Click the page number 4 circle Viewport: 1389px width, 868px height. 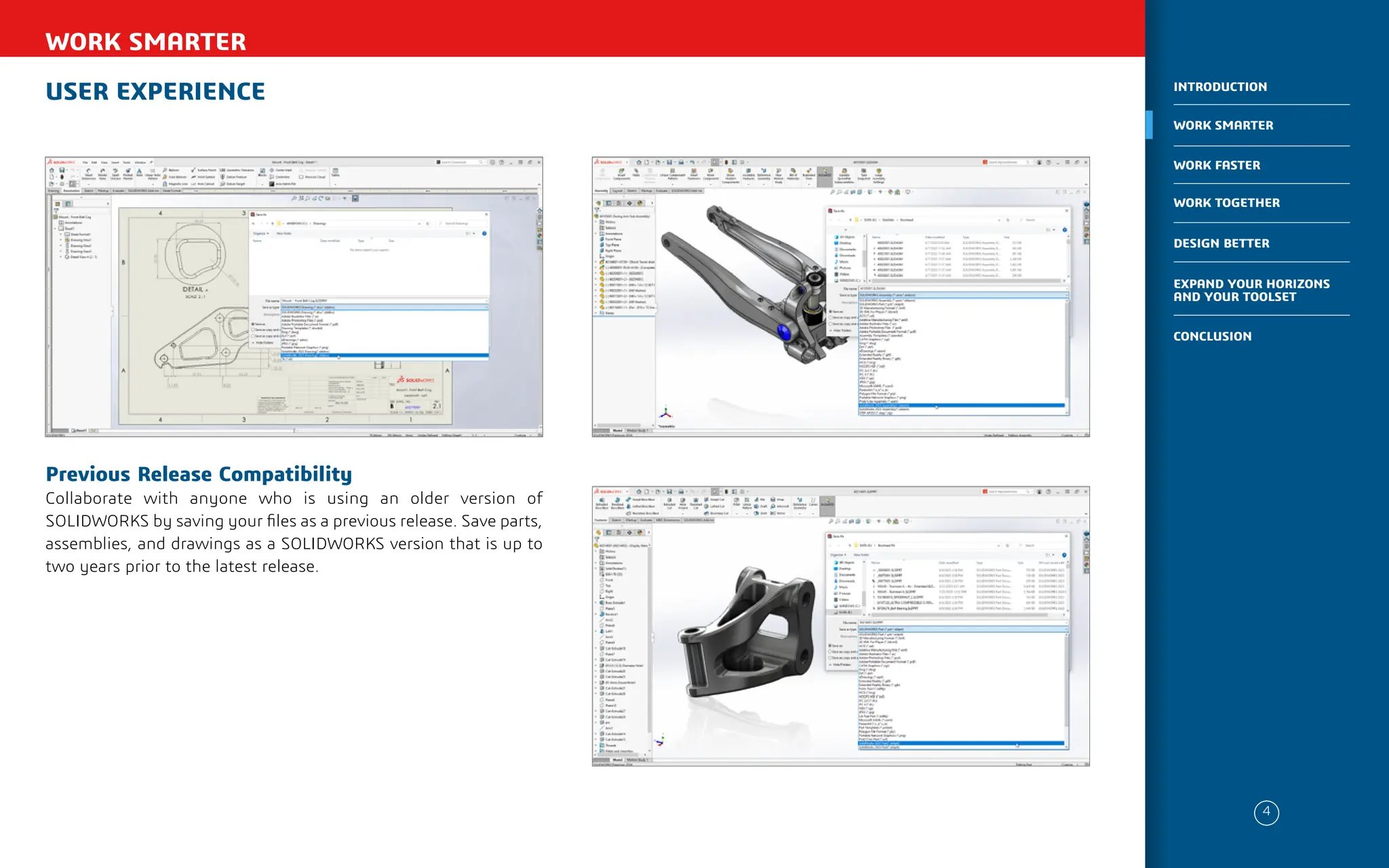click(x=1266, y=812)
